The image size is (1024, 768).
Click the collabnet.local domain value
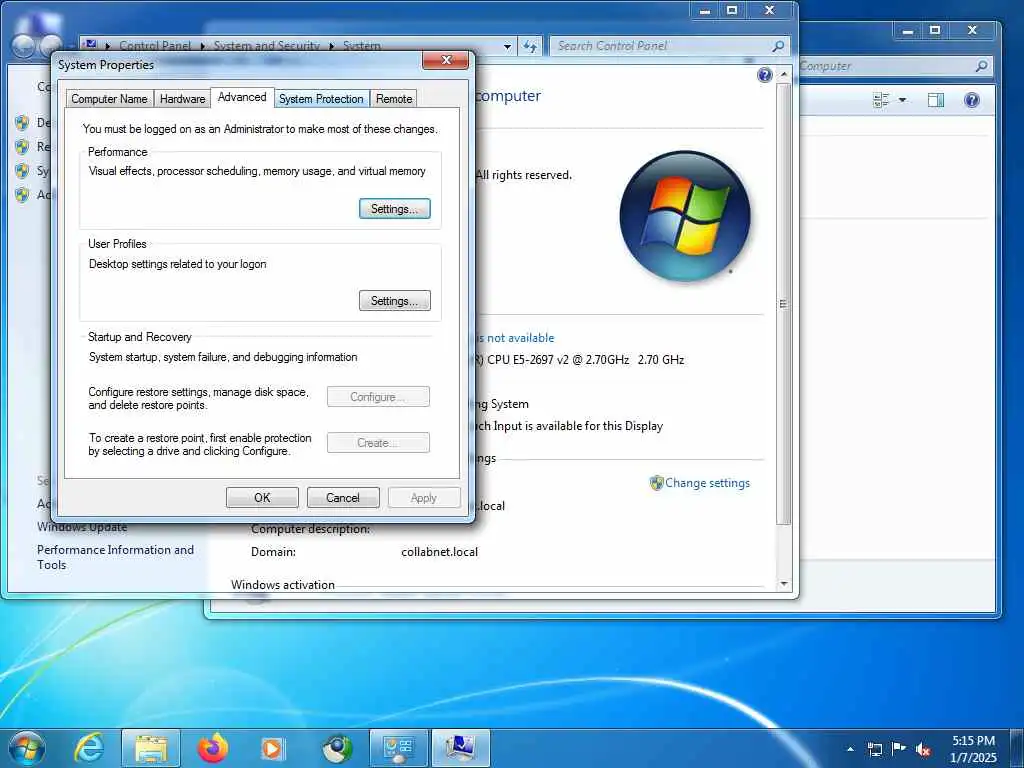click(x=440, y=552)
